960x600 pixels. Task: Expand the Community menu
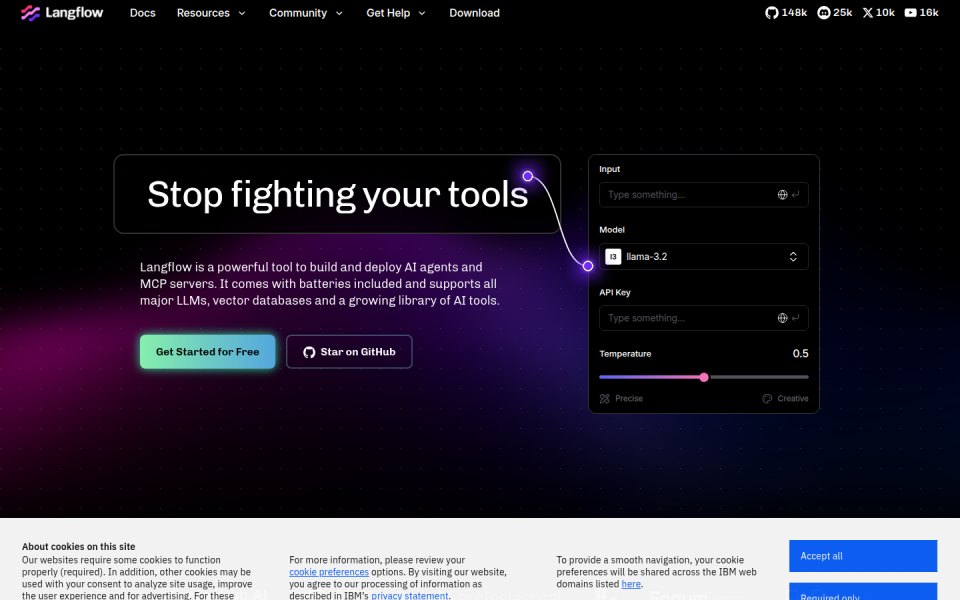306,13
